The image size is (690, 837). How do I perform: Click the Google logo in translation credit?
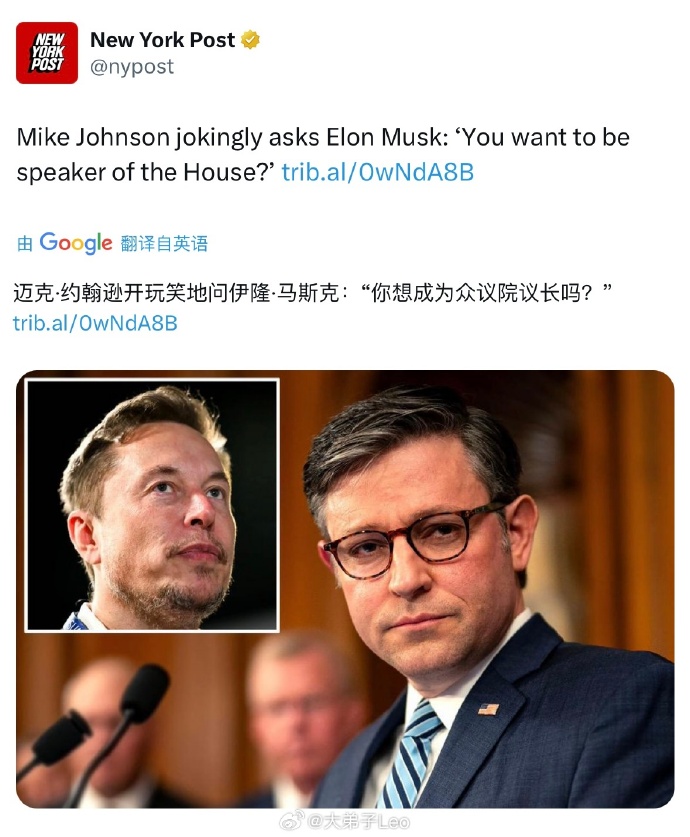click(76, 243)
